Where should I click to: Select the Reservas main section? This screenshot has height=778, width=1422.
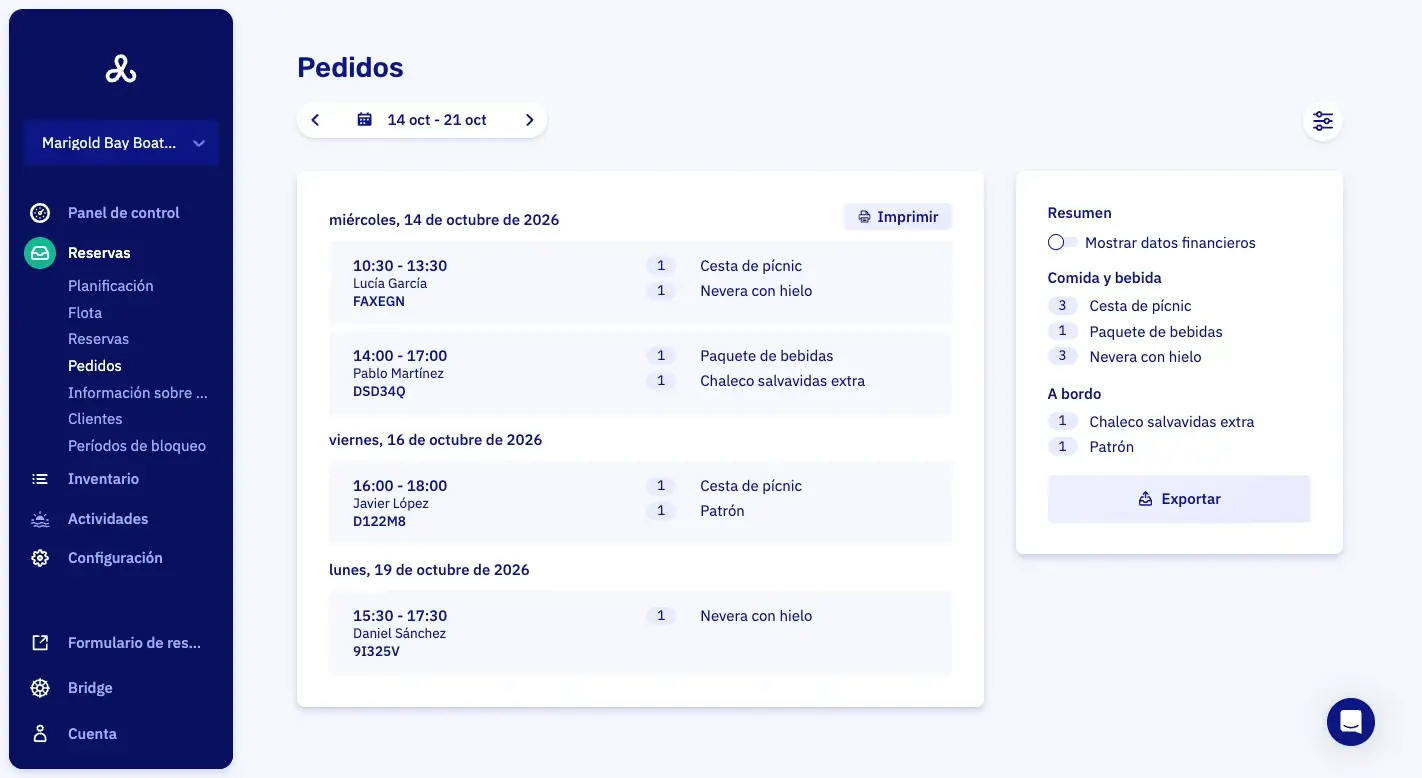99,253
